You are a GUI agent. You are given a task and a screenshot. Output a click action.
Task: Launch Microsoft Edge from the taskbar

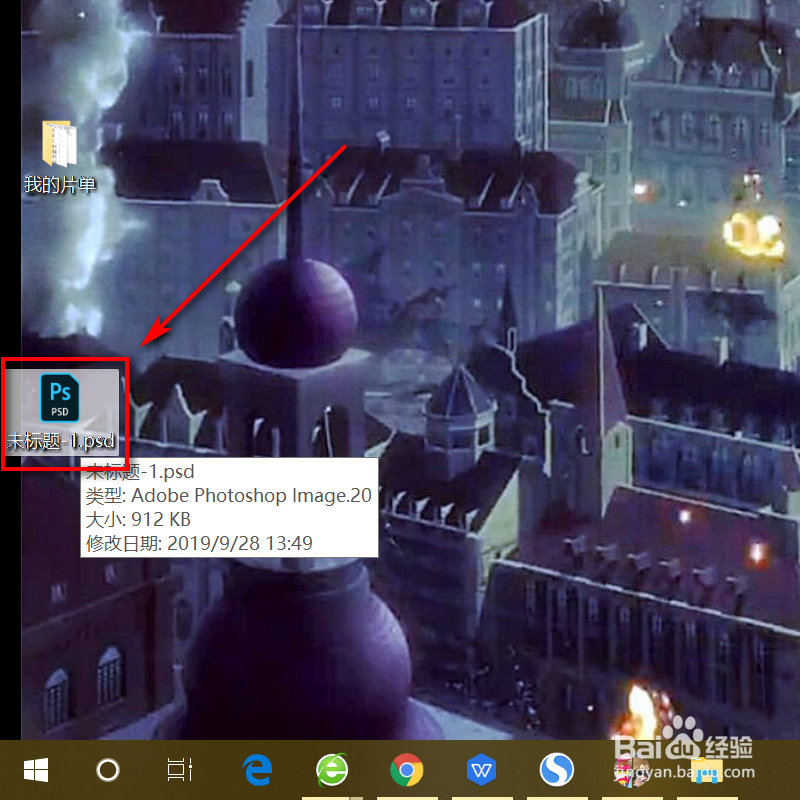(x=258, y=770)
